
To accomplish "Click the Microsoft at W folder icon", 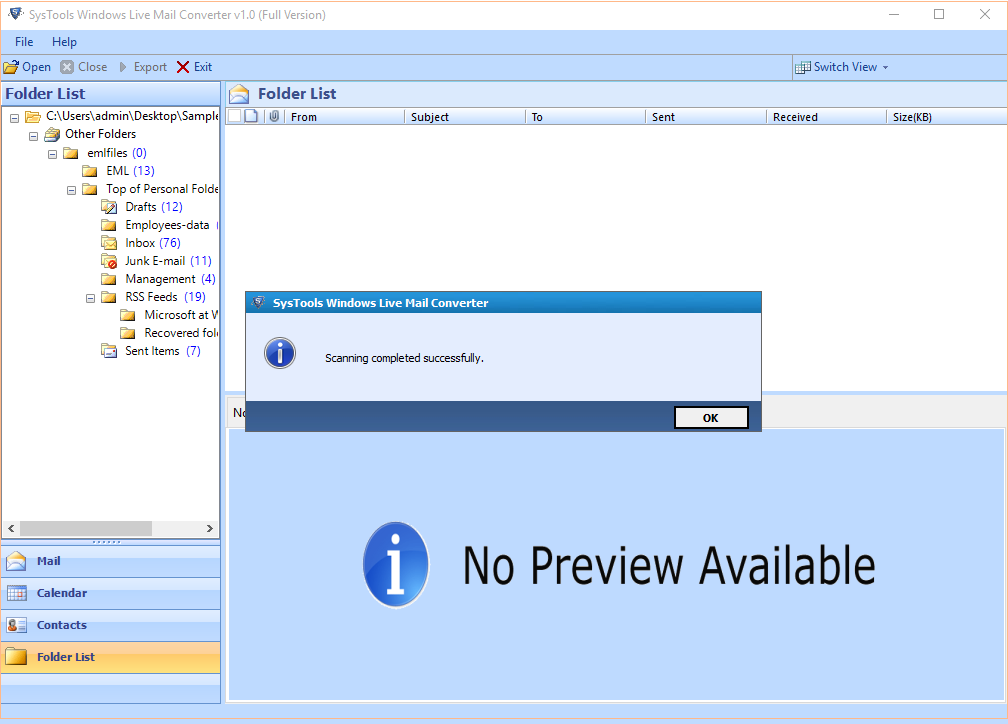I will [128, 315].
